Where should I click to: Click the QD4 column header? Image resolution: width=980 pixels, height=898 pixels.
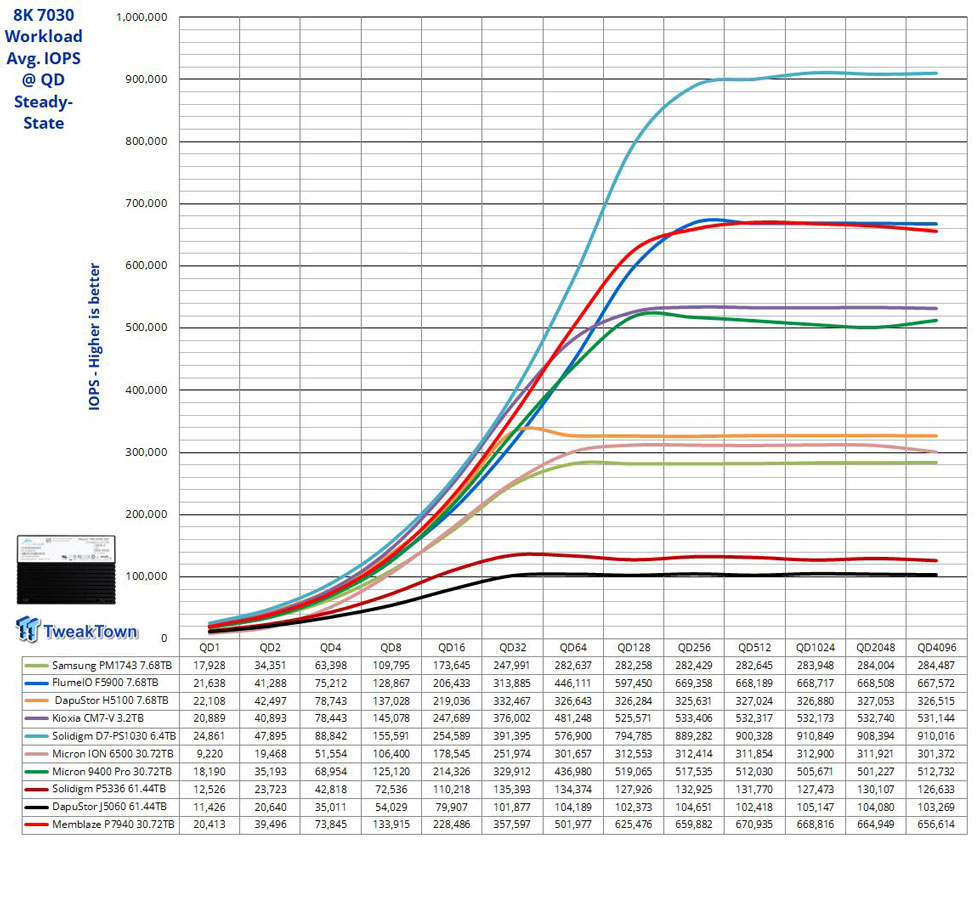click(x=331, y=648)
